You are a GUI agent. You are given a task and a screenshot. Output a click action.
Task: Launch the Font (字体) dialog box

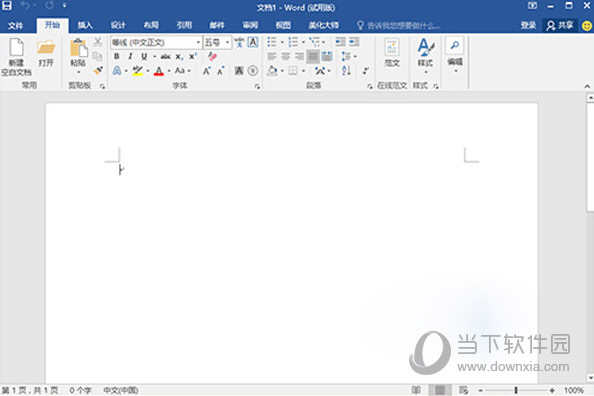tap(257, 87)
